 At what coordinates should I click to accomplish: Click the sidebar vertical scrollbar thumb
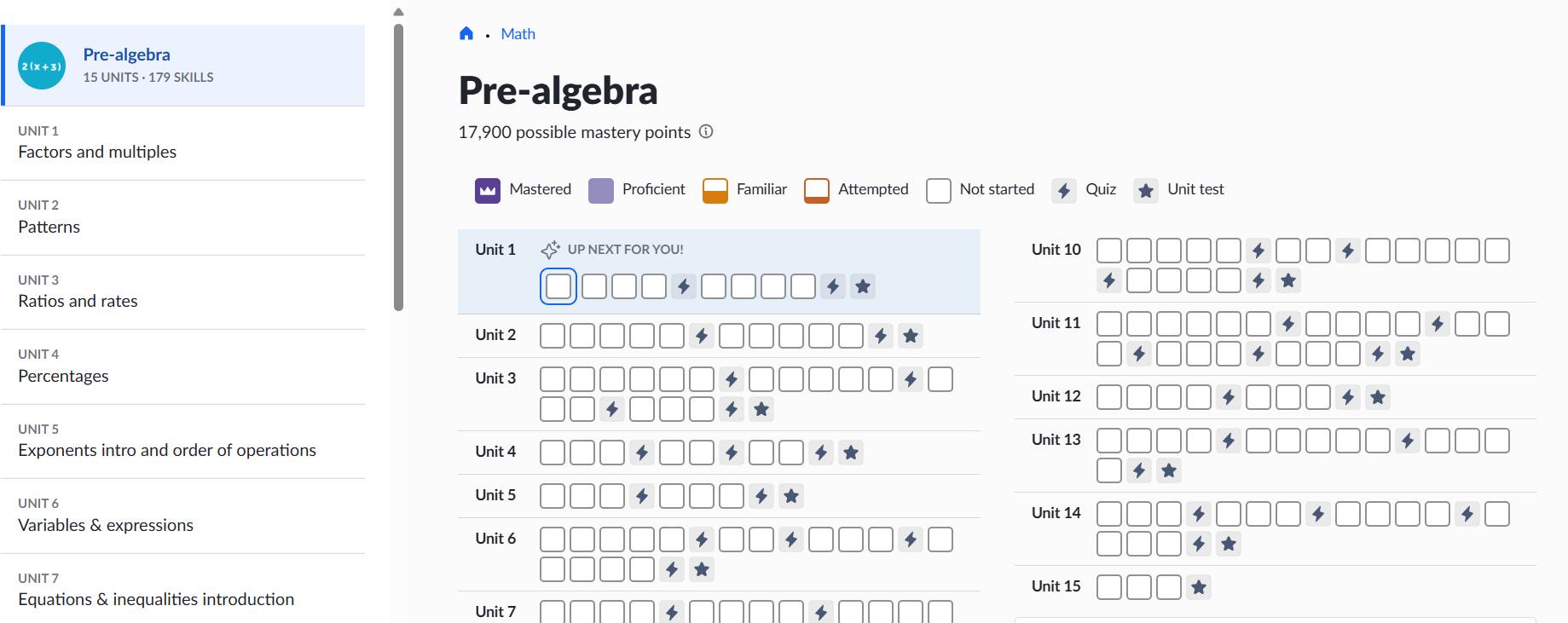(398, 167)
